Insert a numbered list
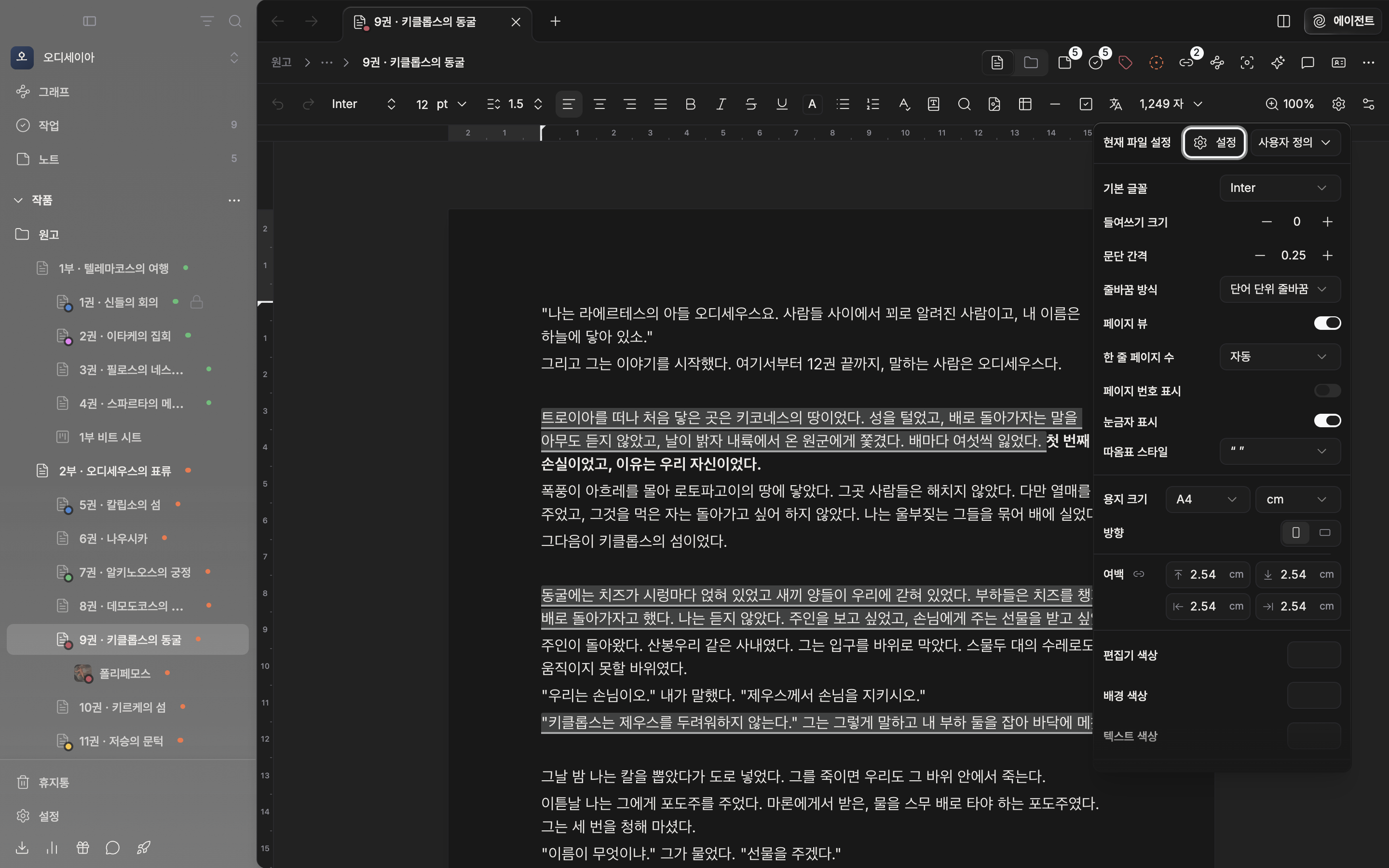 coord(873,104)
